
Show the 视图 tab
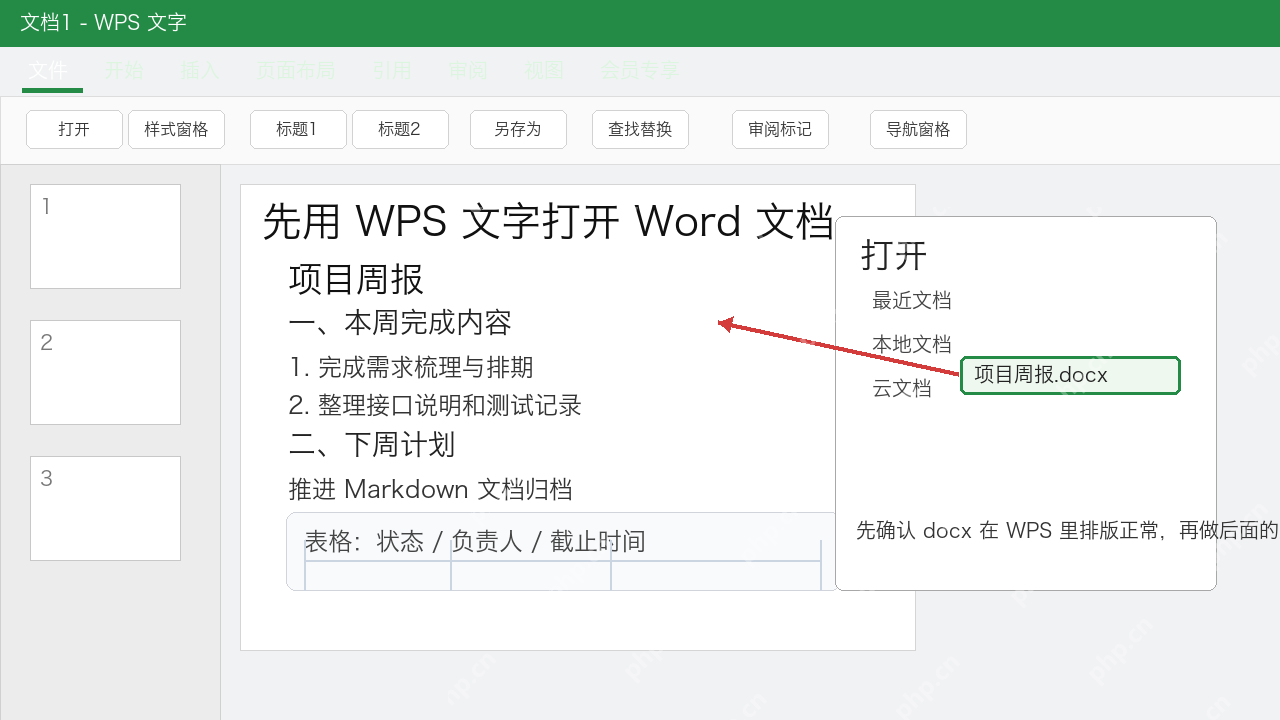[544, 70]
